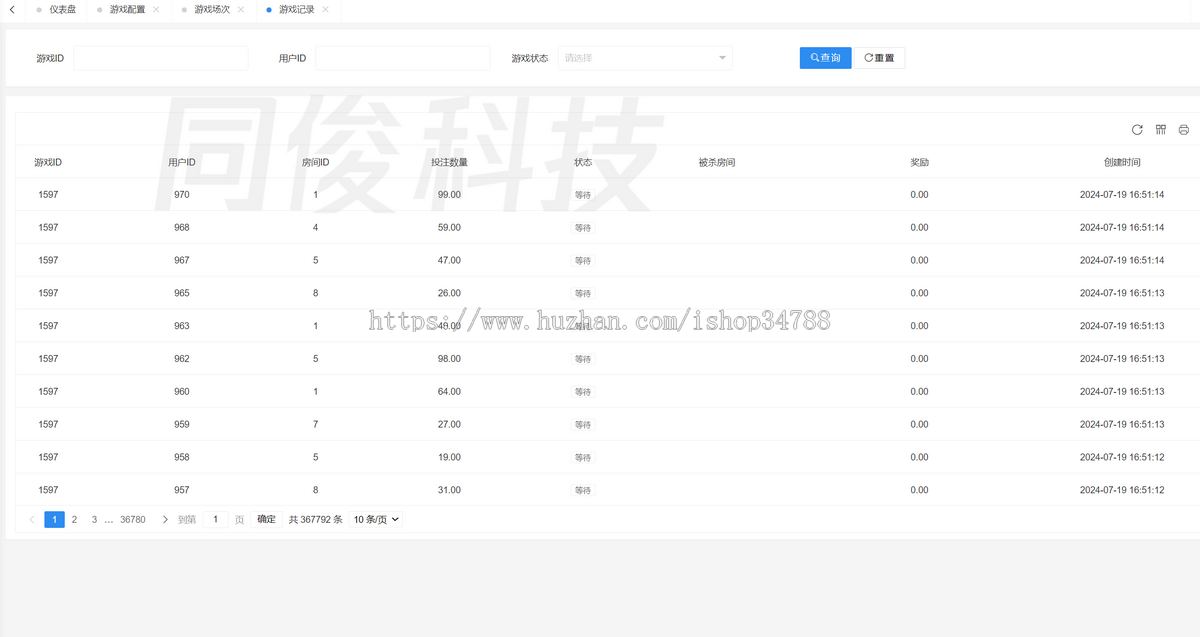Go to page 2
Viewport: 1200px width, 637px height.
click(x=74, y=519)
